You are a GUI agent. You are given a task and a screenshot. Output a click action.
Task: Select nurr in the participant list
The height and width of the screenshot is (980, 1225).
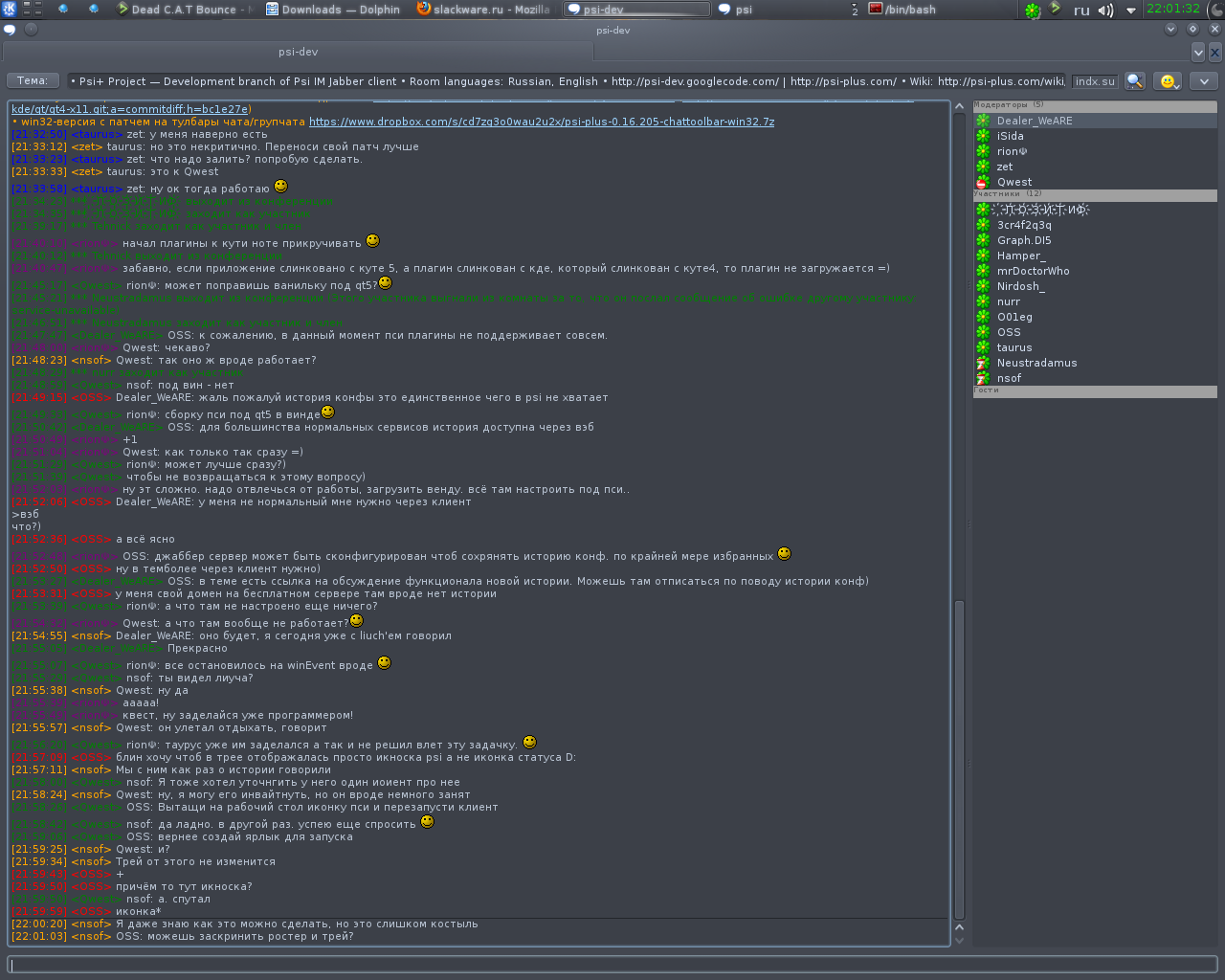pyautogui.click(x=1095, y=301)
